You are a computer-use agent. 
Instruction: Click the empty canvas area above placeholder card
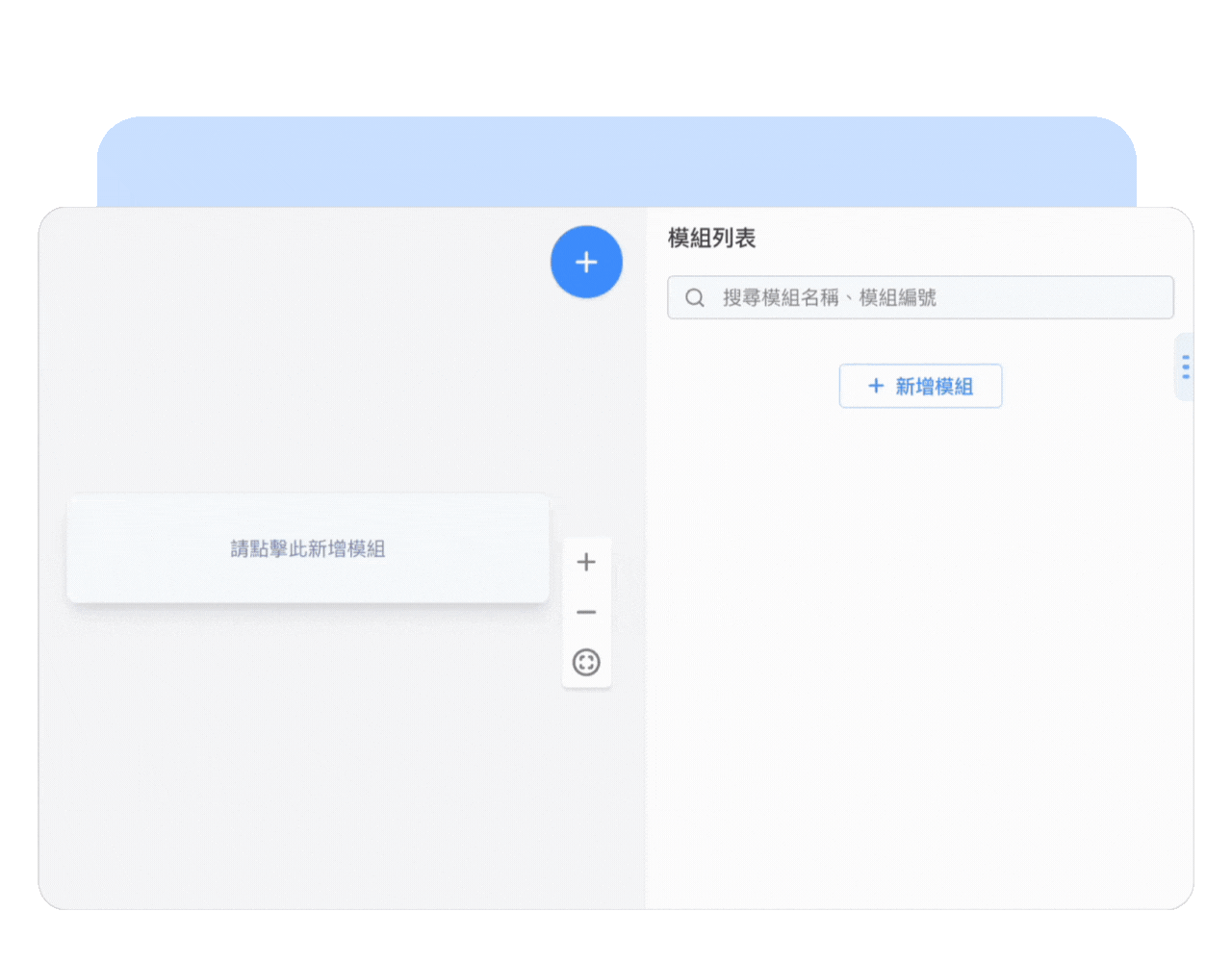pos(308,385)
